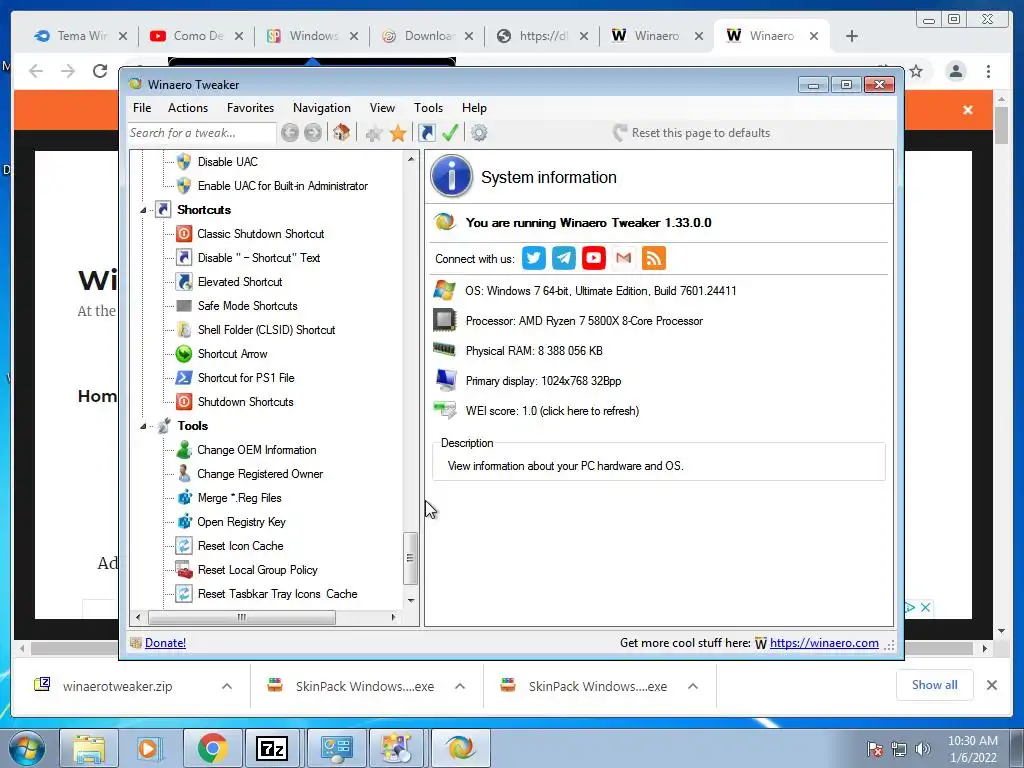Click Show all downloads button
Image resolution: width=1024 pixels, height=768 pixels.
click(935, 685)
